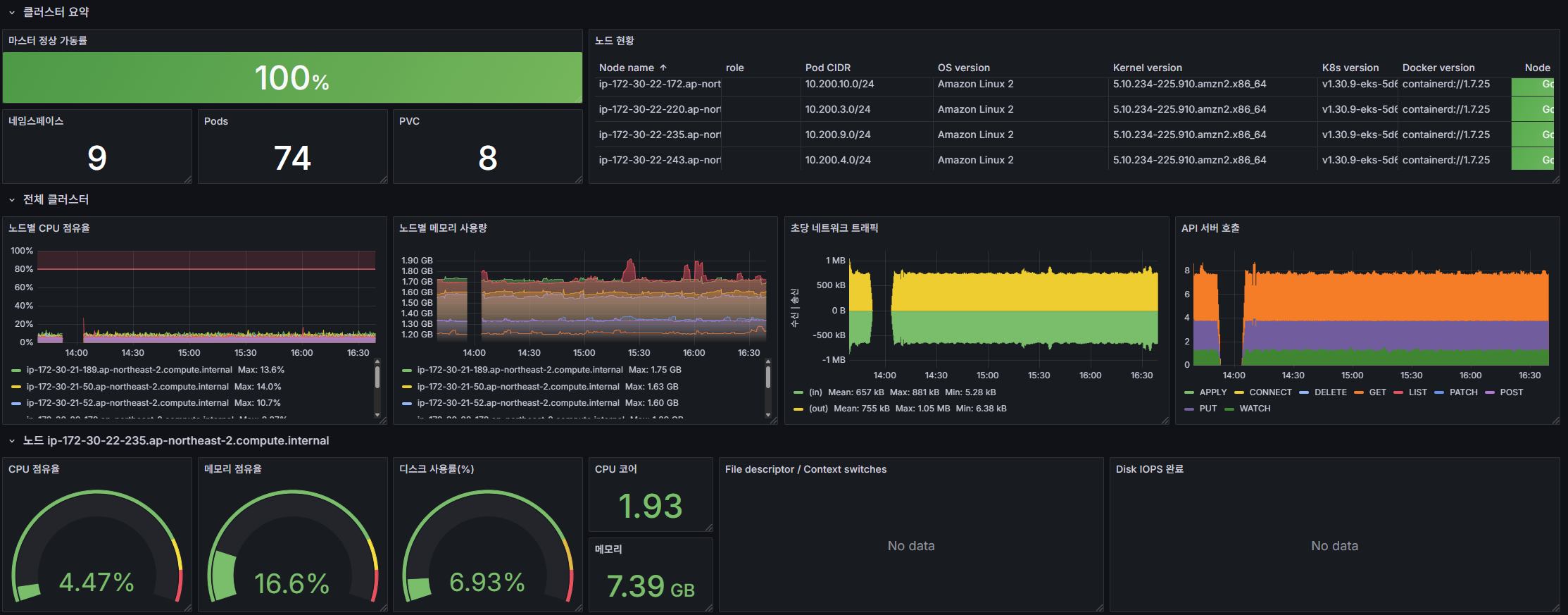Toggle GET series in API legend
This screenshot has height=615, width=1568.
point(1378,392)
